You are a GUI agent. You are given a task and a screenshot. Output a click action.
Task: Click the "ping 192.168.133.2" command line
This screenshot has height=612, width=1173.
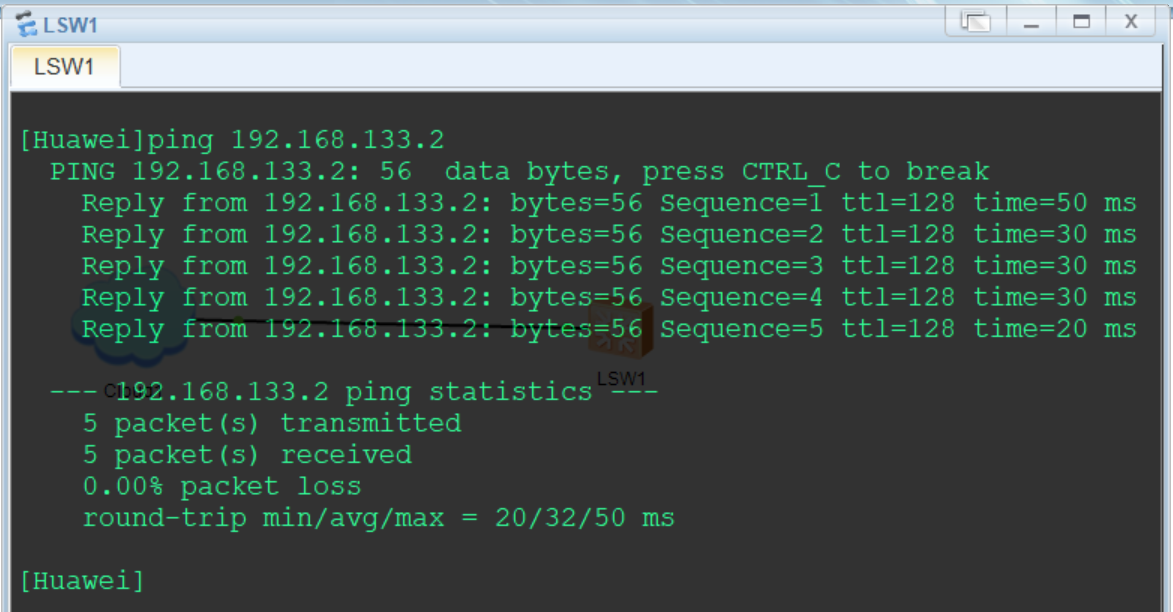tap(232, 139)
